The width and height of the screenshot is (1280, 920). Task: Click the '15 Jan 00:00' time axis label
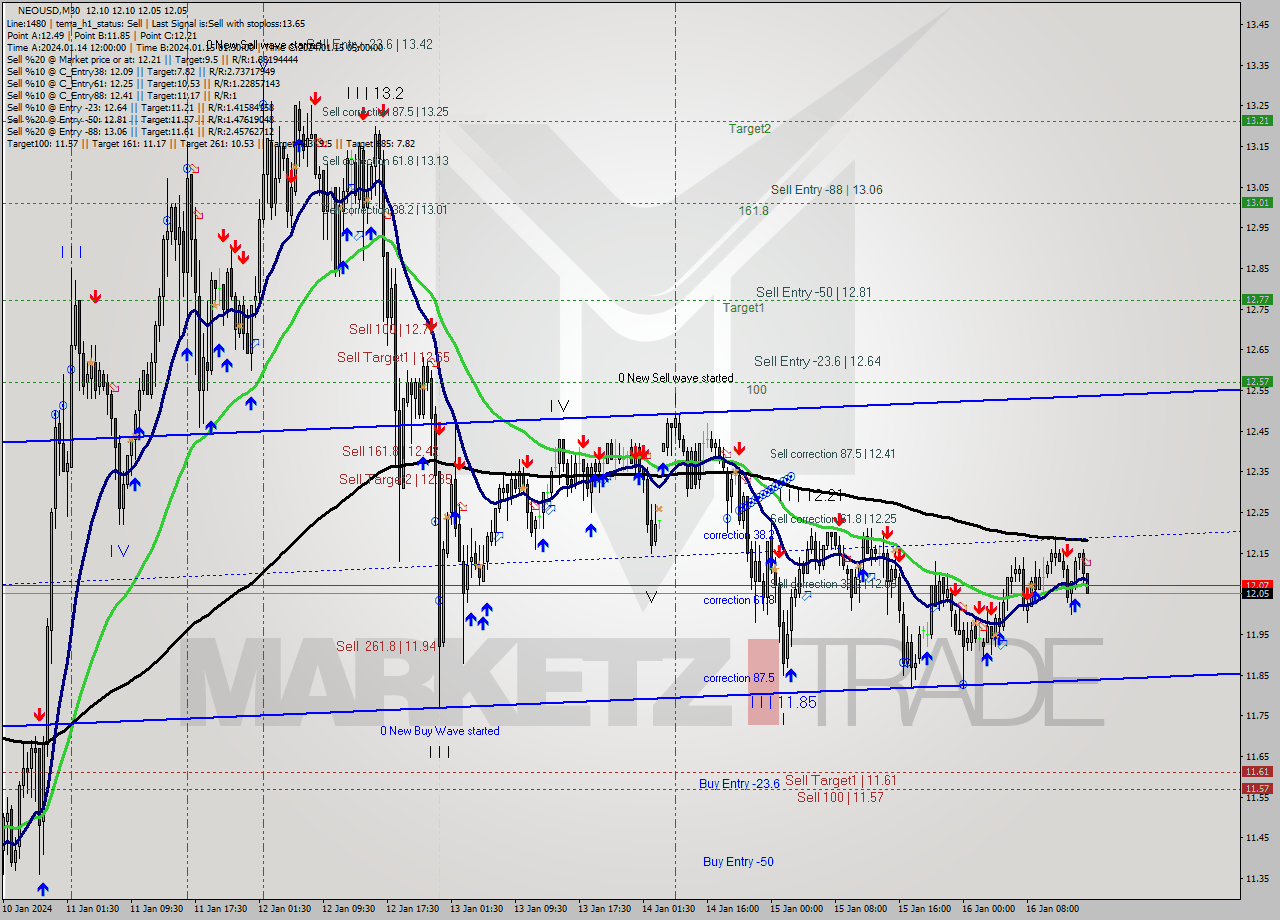tap(796, 909)
